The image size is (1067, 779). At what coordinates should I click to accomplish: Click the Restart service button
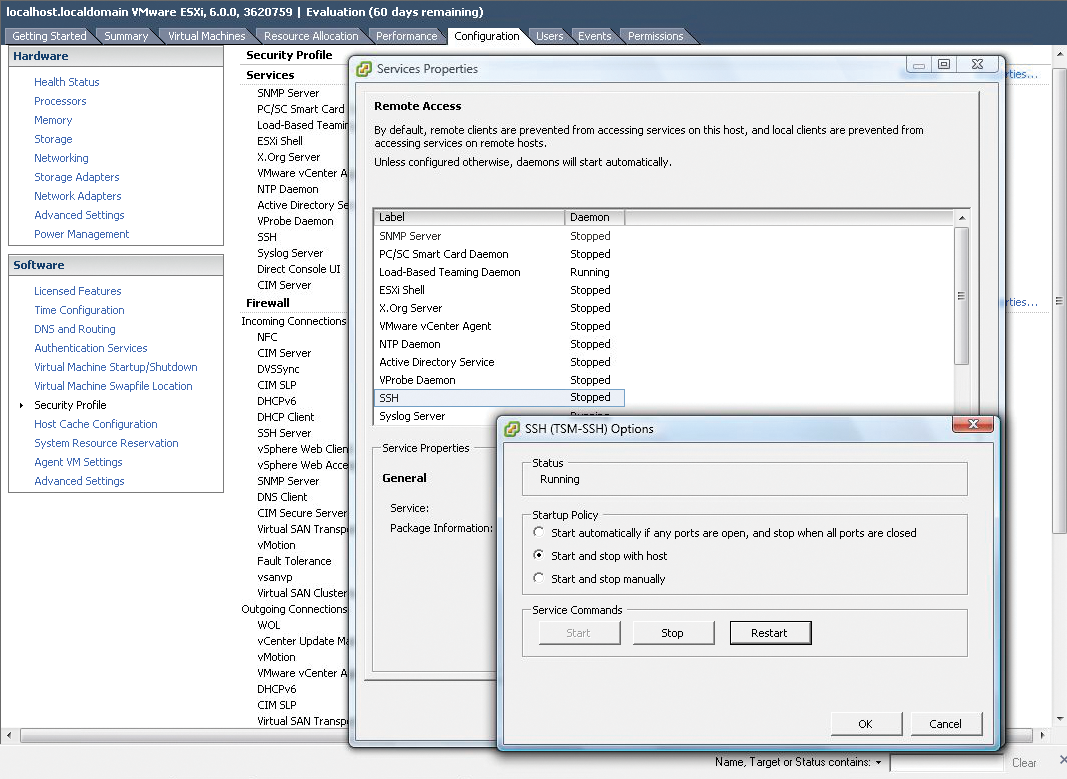coord(770,633)
